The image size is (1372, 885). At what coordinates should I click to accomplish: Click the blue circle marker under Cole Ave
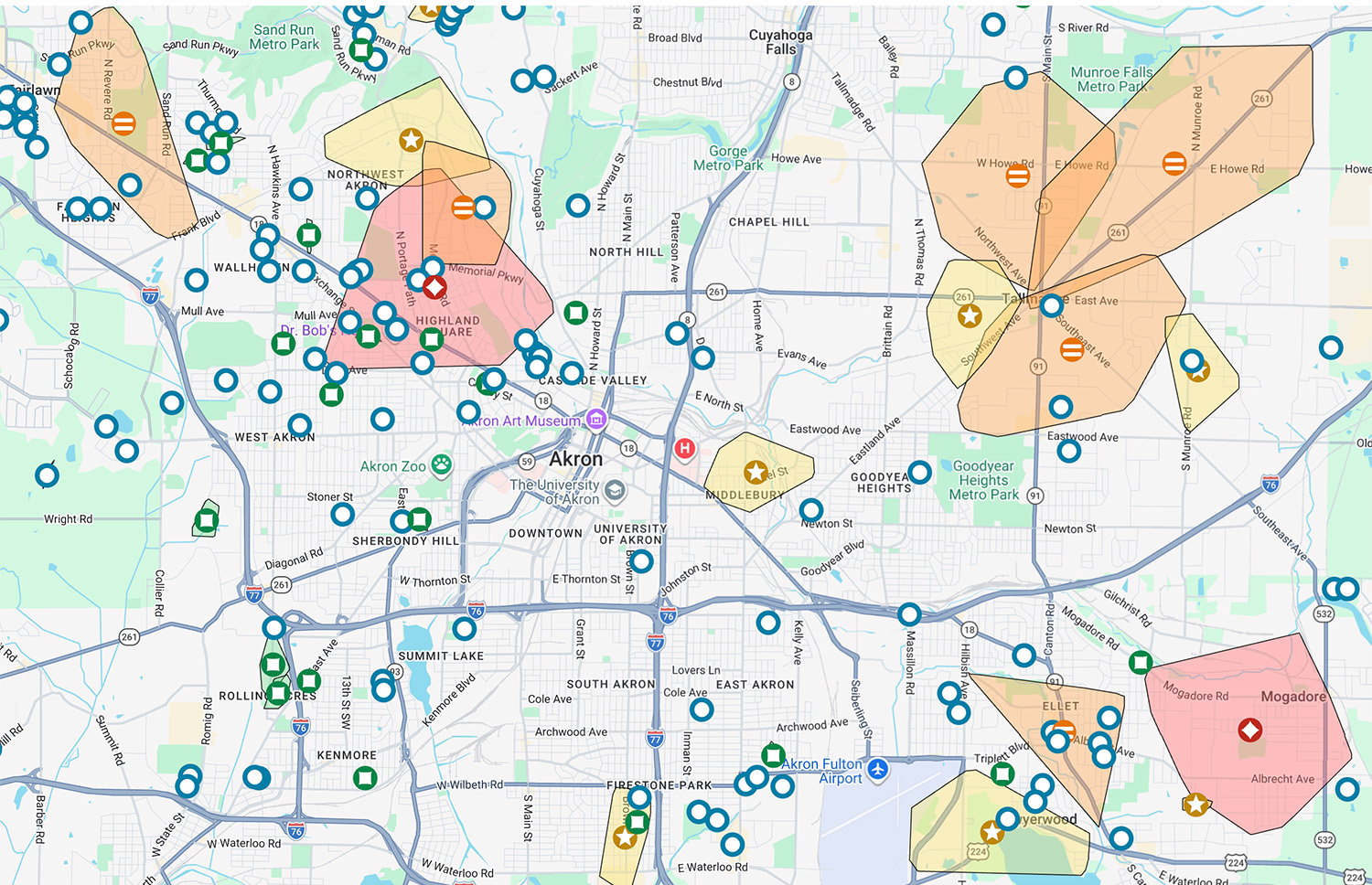pyautogui.click(x=701, y=709)
